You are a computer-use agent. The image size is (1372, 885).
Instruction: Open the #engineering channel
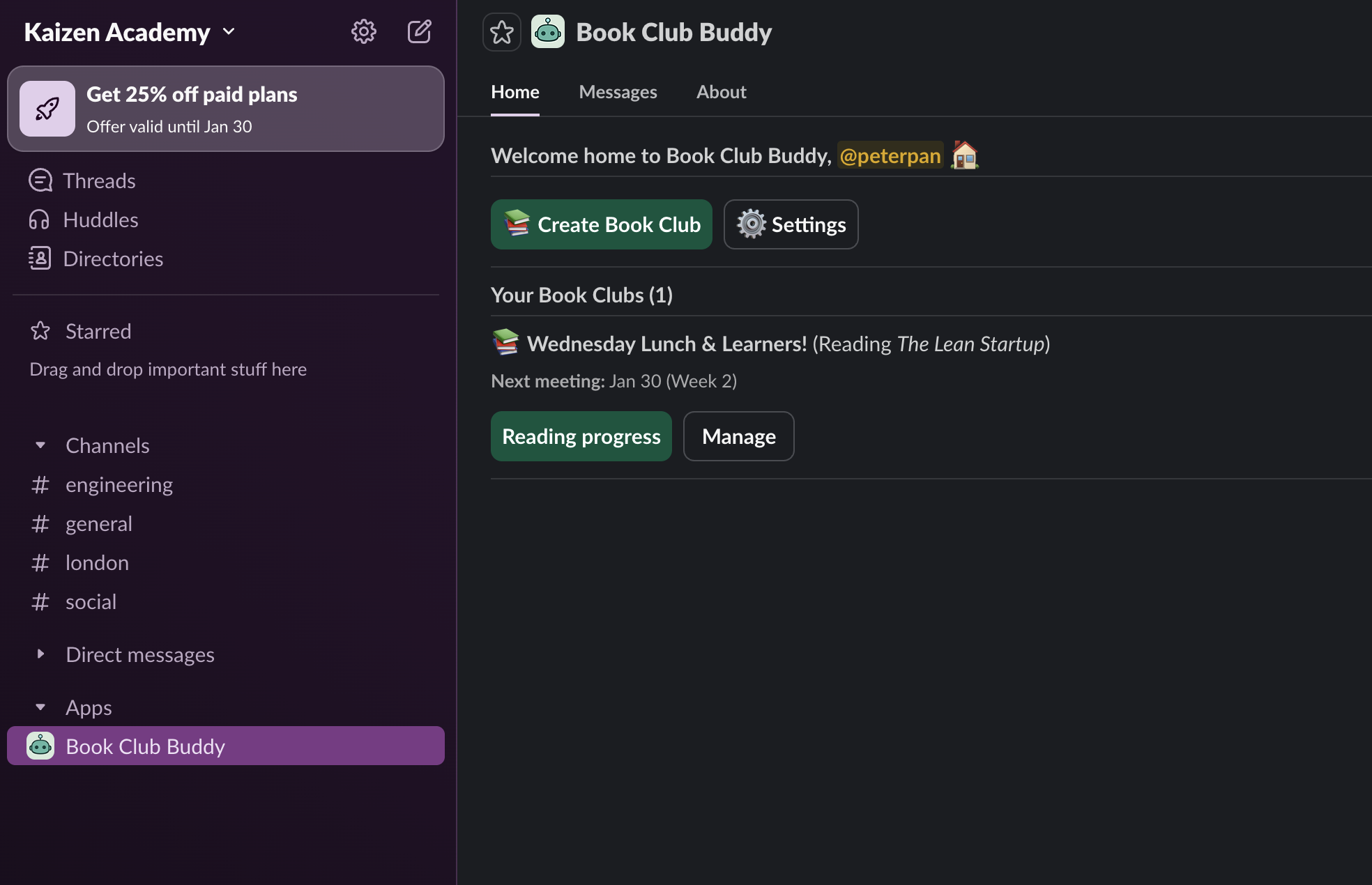click(x=119, y=484)
